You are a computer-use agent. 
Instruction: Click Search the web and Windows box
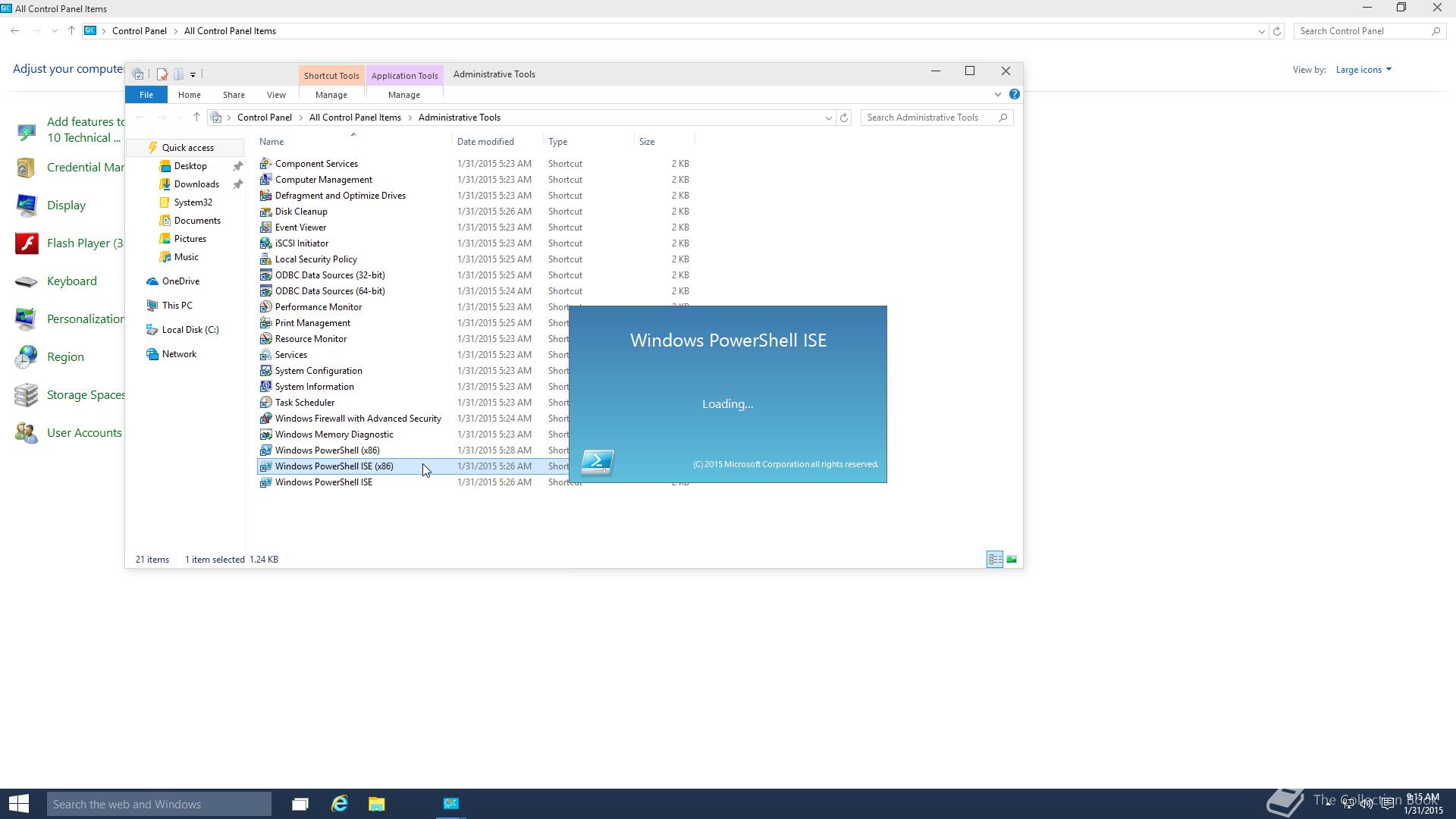tap(159, 804)
